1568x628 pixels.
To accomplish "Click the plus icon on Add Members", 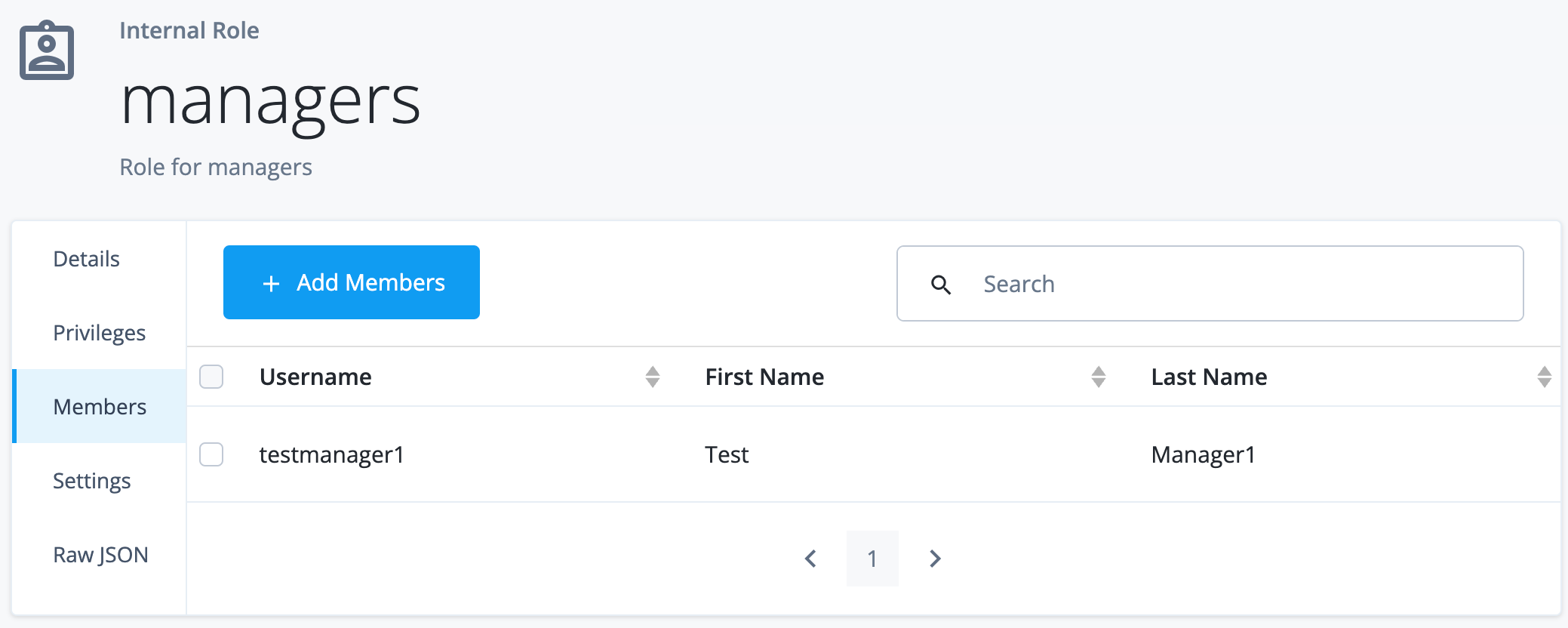I will [270, 282].
